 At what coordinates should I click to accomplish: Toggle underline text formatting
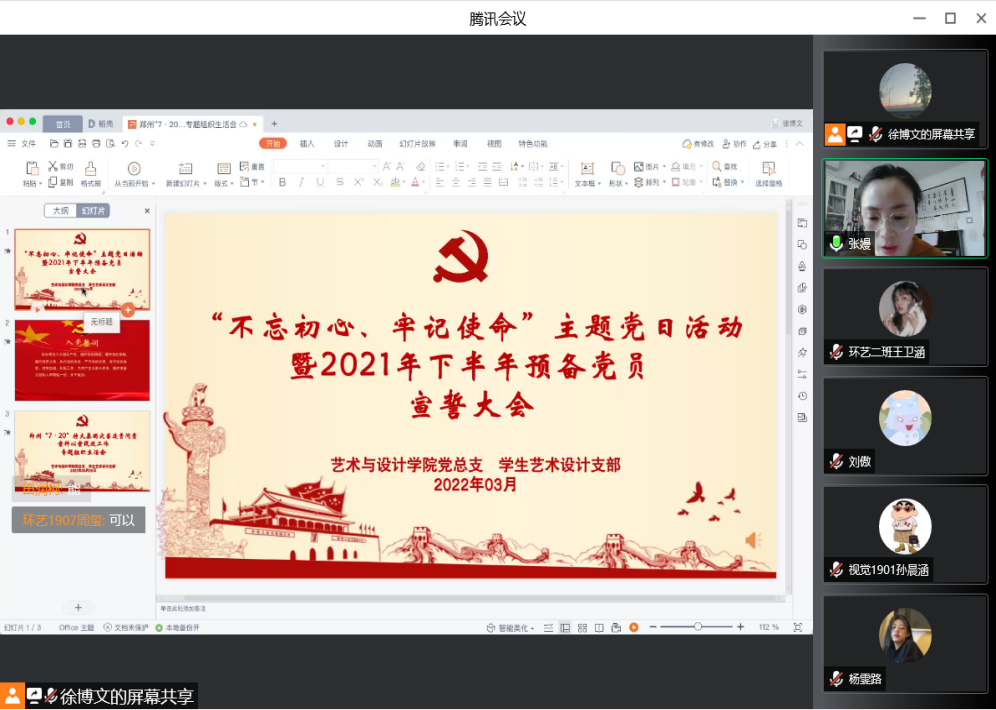(x=320, y=182)
